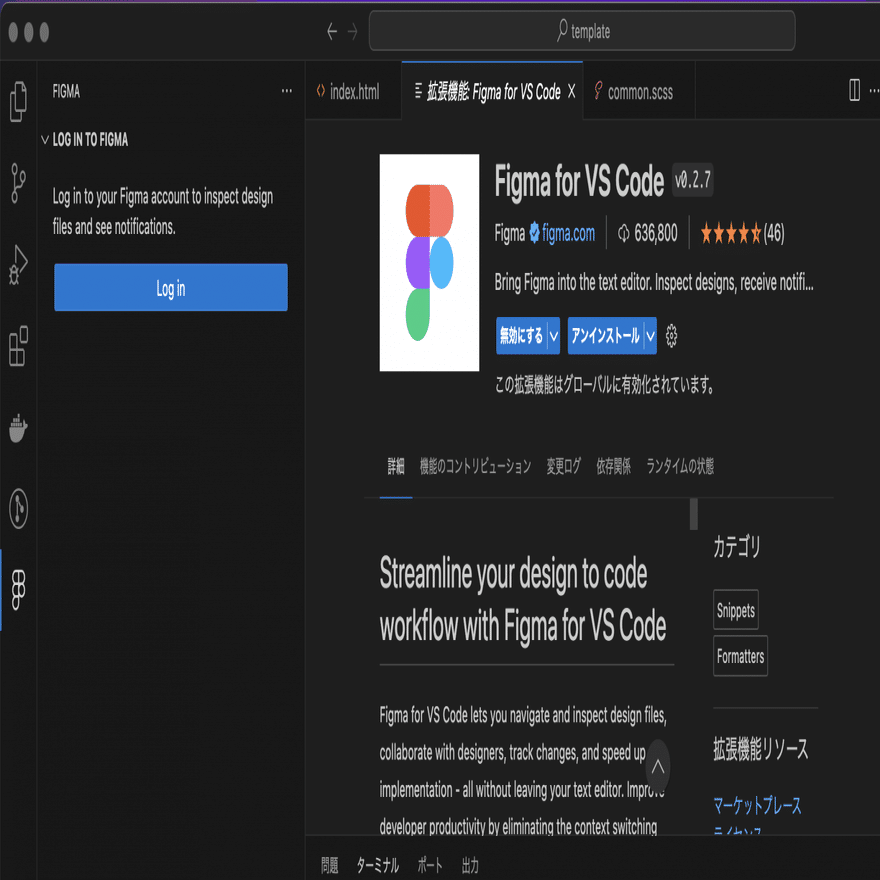The width and height of the screenshot is (880, 880).
Task: Collapse the LOG IN TO FIGMA section
Action: tap(45, 139)
